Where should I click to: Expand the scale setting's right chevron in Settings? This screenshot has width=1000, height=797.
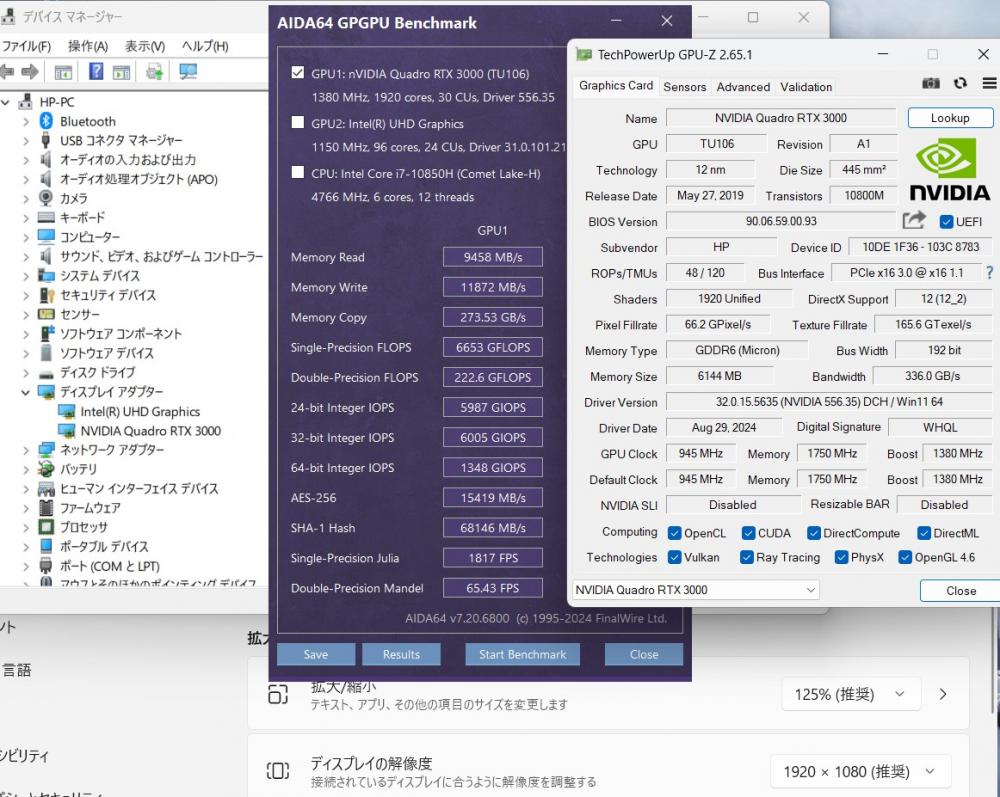(x=943, y=694)
